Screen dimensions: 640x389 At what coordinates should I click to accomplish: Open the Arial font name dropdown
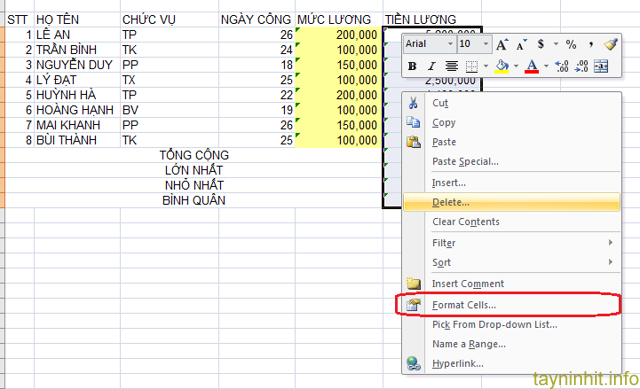[x=450, y=44]
